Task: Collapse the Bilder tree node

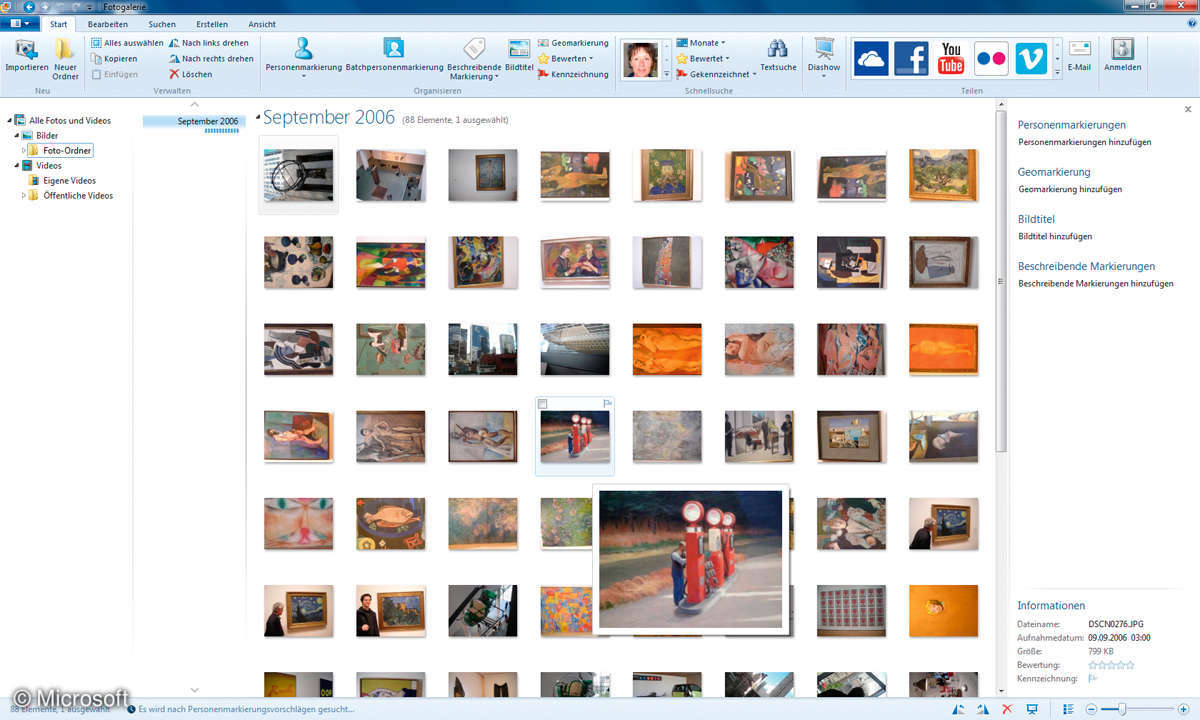Action: pyautogui.click(x=16, y=135)
